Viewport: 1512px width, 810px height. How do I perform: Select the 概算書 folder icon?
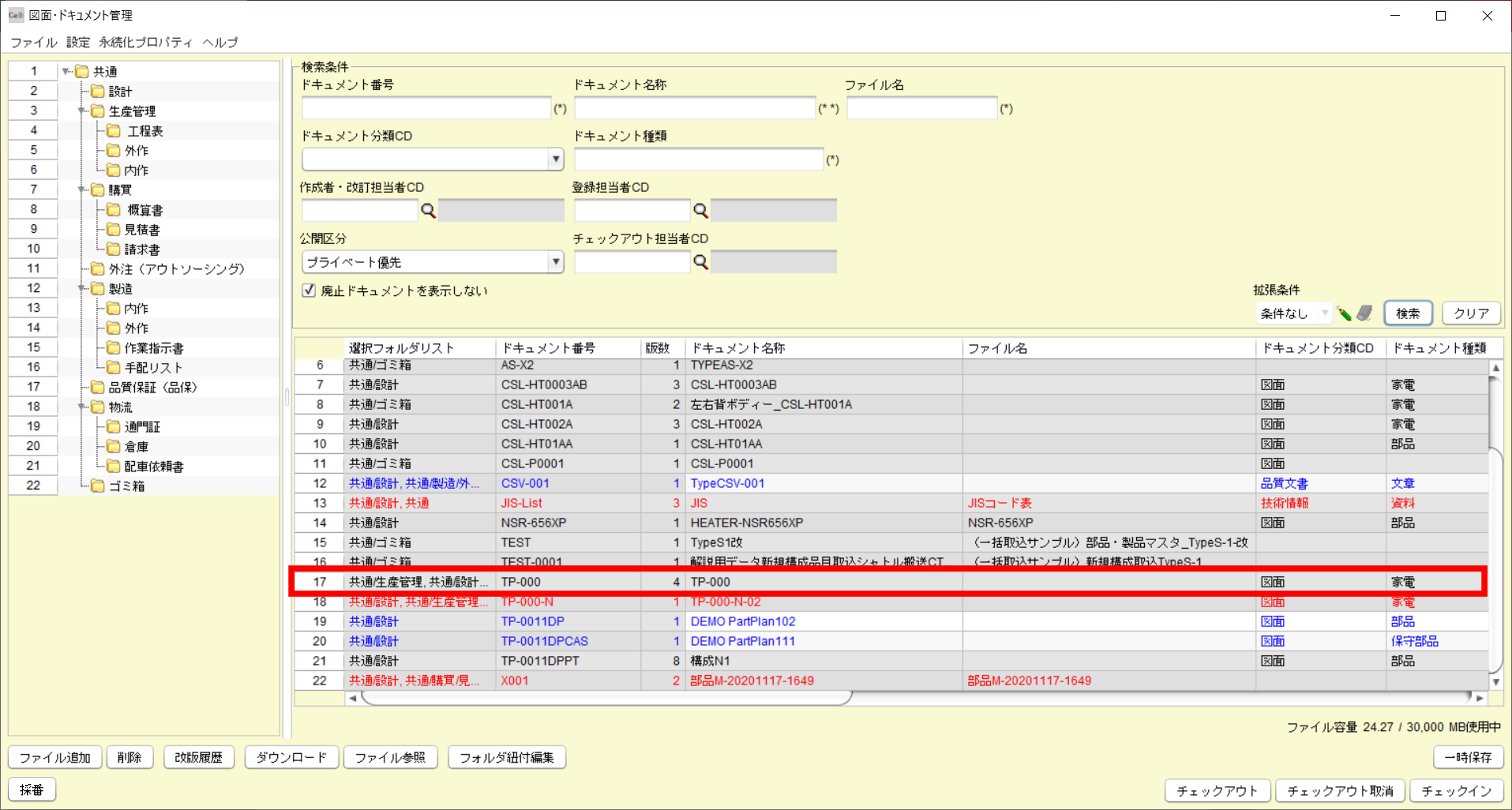point(113,210)
